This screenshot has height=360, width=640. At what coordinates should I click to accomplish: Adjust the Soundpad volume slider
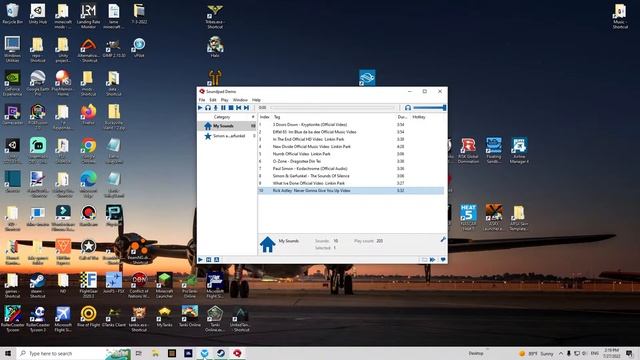429,108
